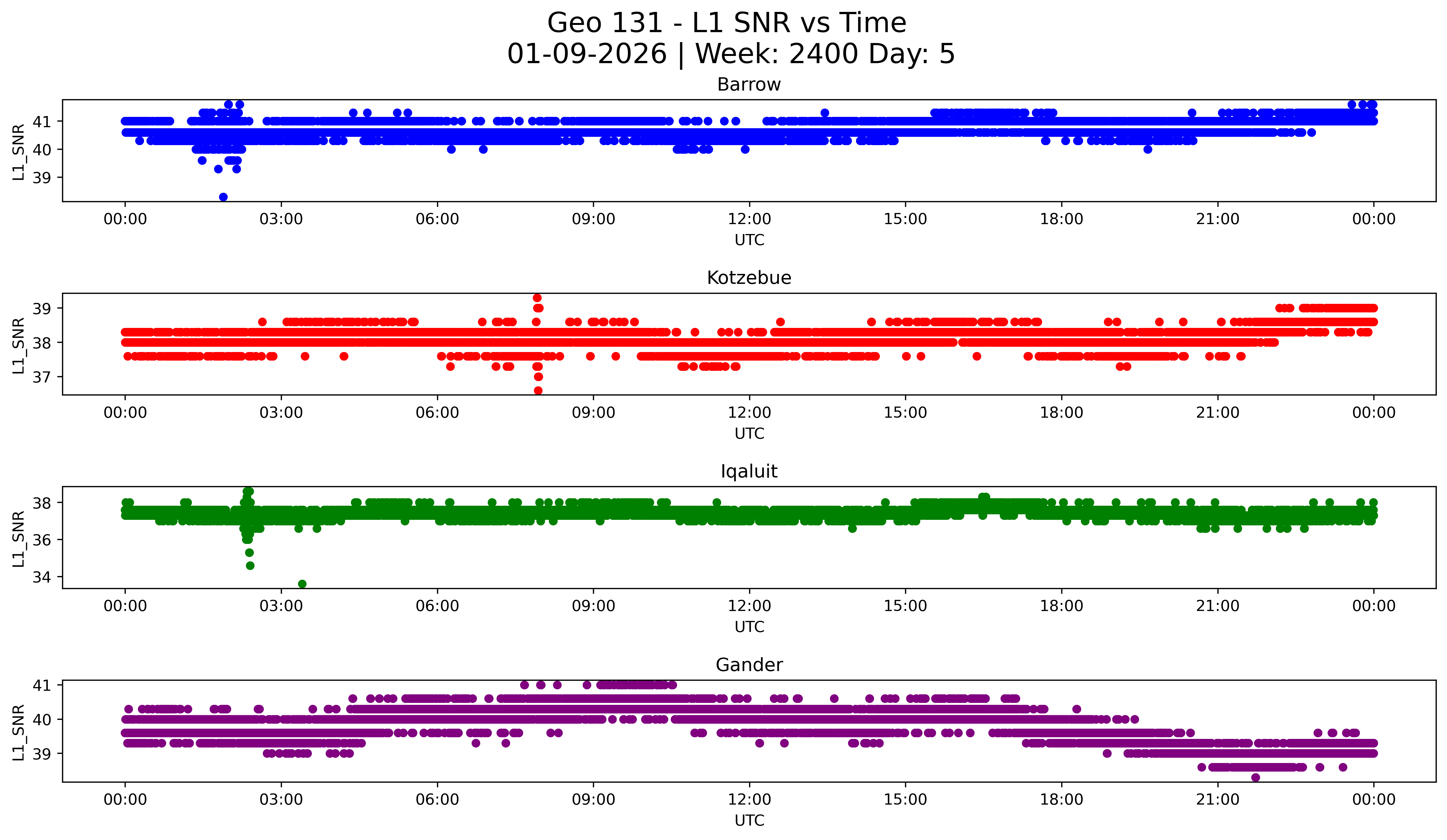Select the Gander subplot title
The height and width of the screenshot is (840, 1447).
749,665
